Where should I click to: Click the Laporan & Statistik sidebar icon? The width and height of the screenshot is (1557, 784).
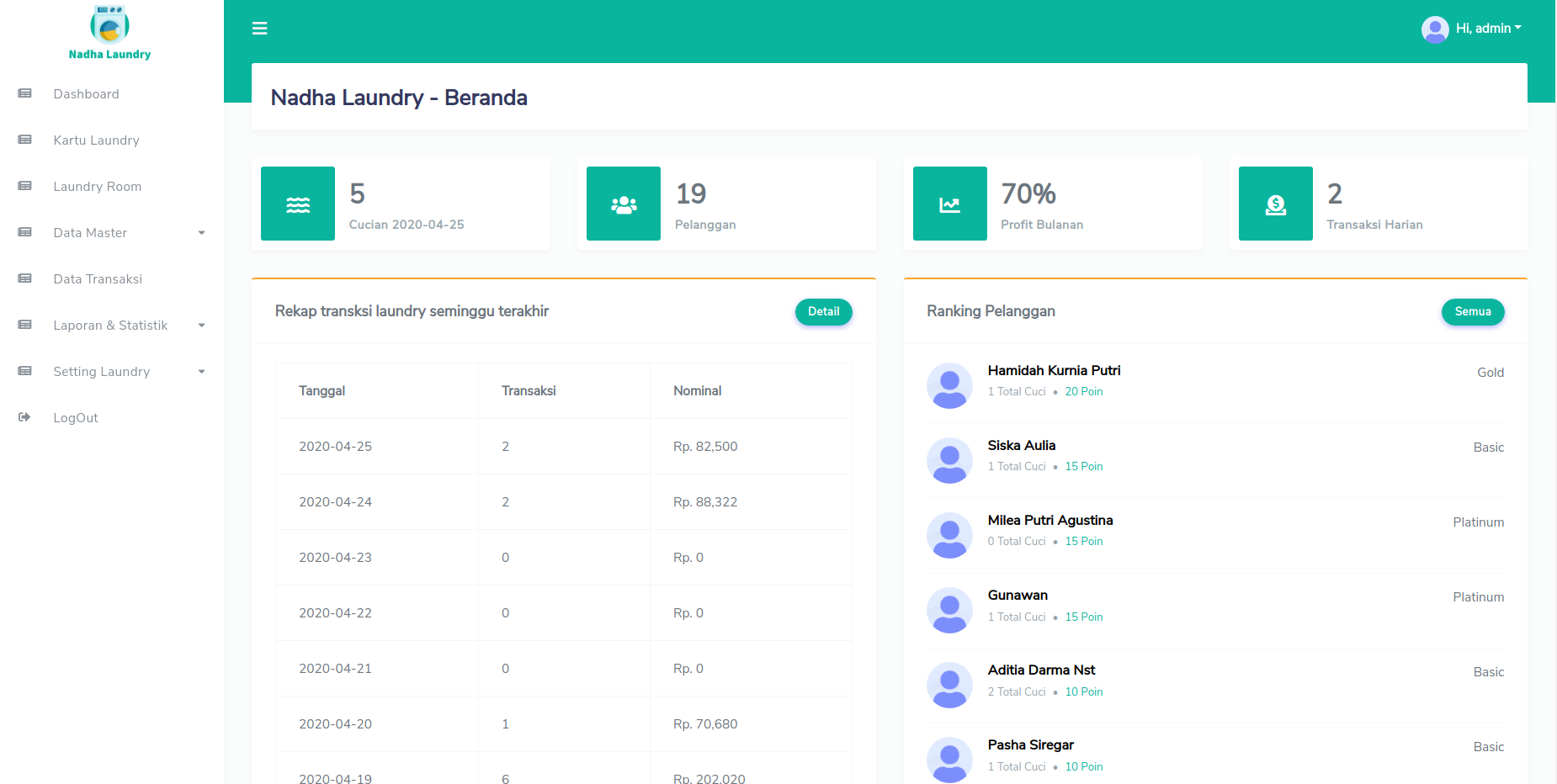(x=25, y=325)
